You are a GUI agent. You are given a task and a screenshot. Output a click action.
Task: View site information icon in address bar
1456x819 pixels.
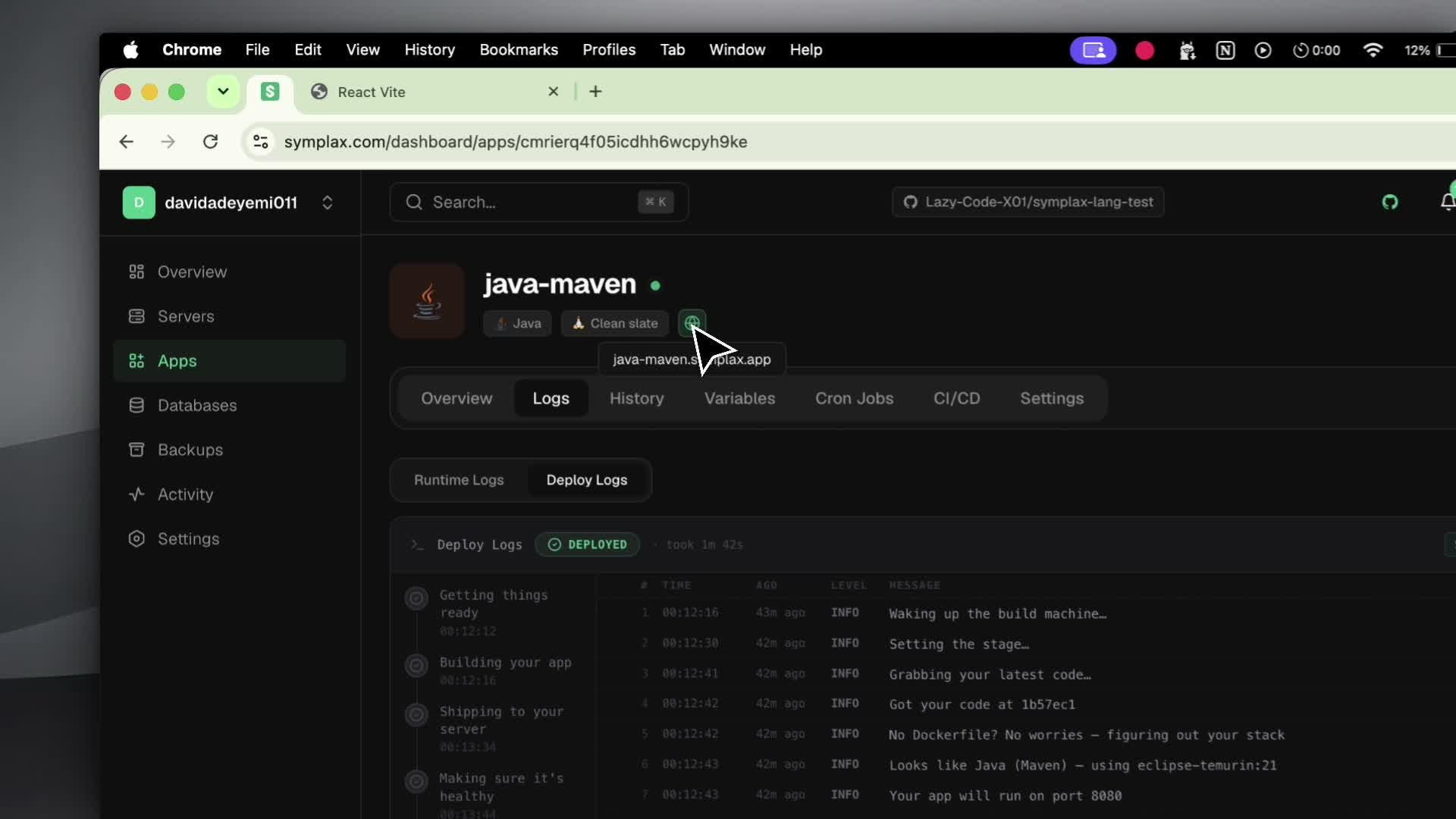pyautogui.click(x=261, y=142)
